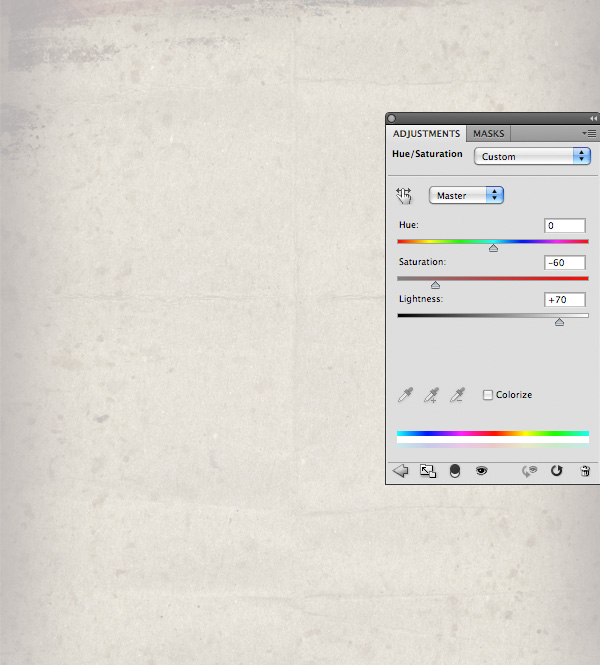This screenshot has width=600, height=665.
Task: Open the Custom preset dropdown
Action: point(532,156)
